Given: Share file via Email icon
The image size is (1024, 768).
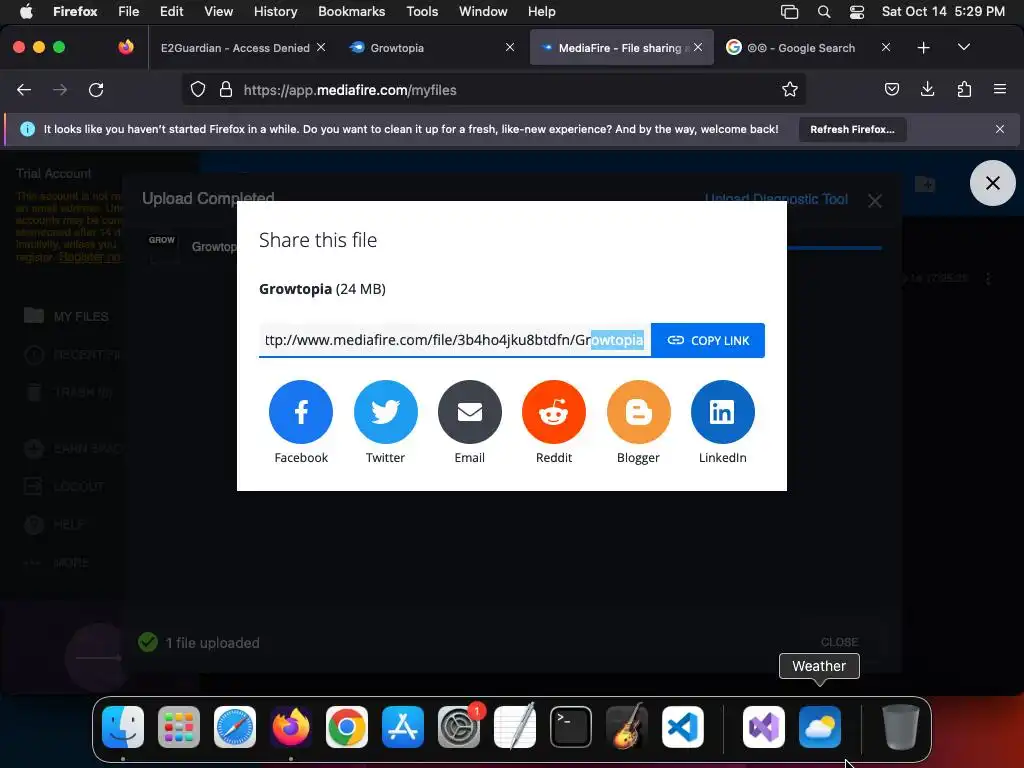Looking at the screenshot, I should (470, 412).
